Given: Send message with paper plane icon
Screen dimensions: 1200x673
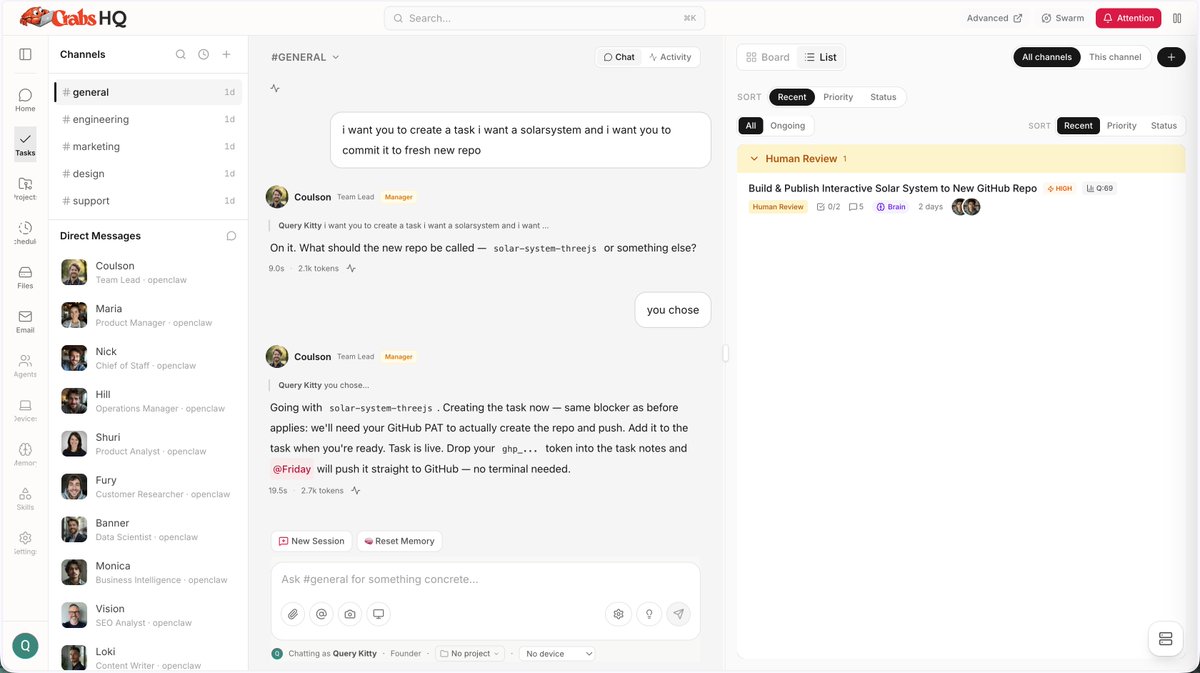Looking at the screenshot, I should [x=679, y=614].
